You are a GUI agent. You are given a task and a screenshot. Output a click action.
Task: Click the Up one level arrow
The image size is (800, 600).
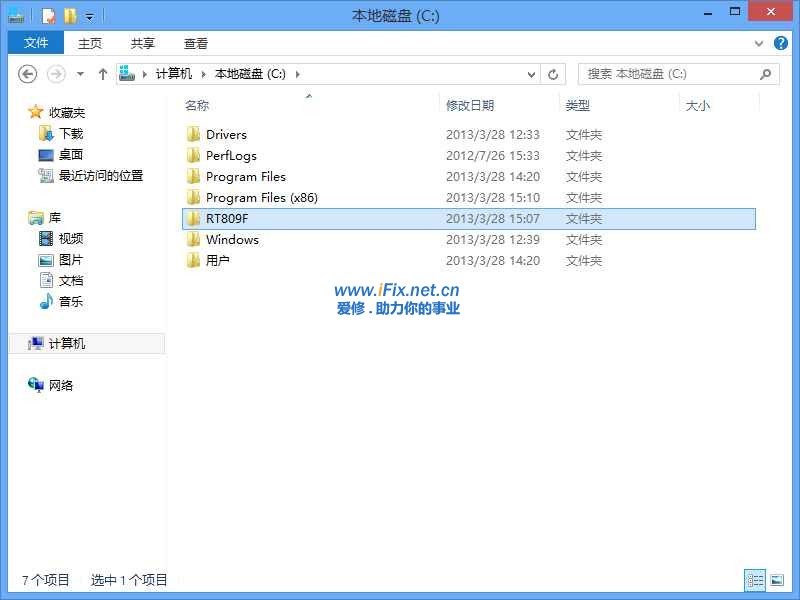tap(103, 74)
